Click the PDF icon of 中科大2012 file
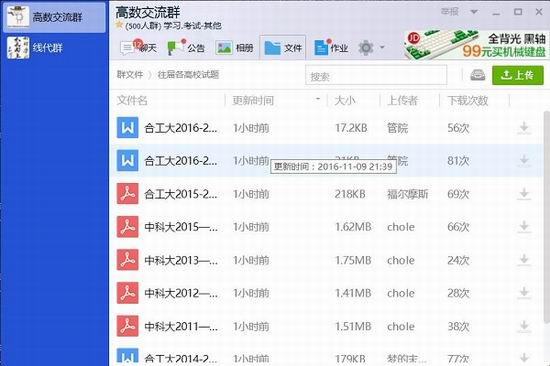550x366 pixels. 127,293
